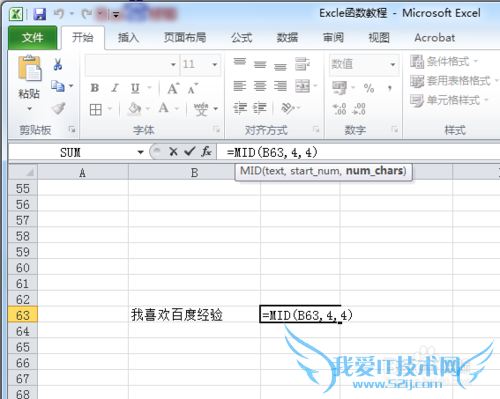Click Decrease Indent icon
This screenshot has width=500, height=399.
tap(240, 108)
